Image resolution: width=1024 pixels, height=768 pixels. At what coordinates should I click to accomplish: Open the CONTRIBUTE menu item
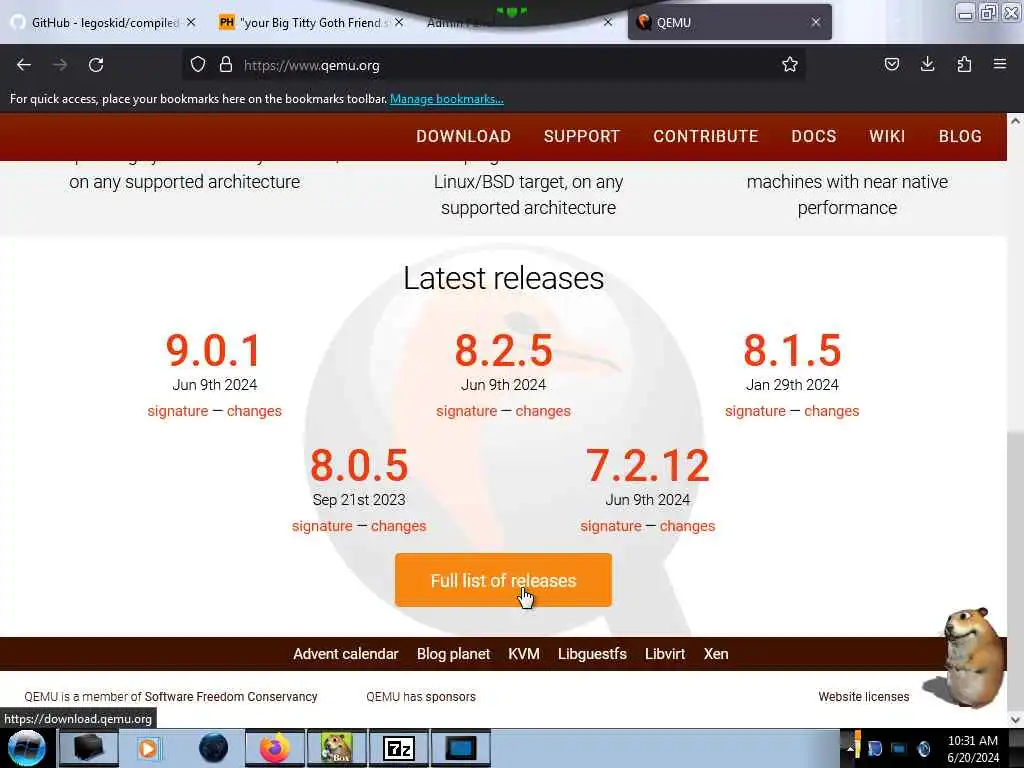[x=706, y=136]
